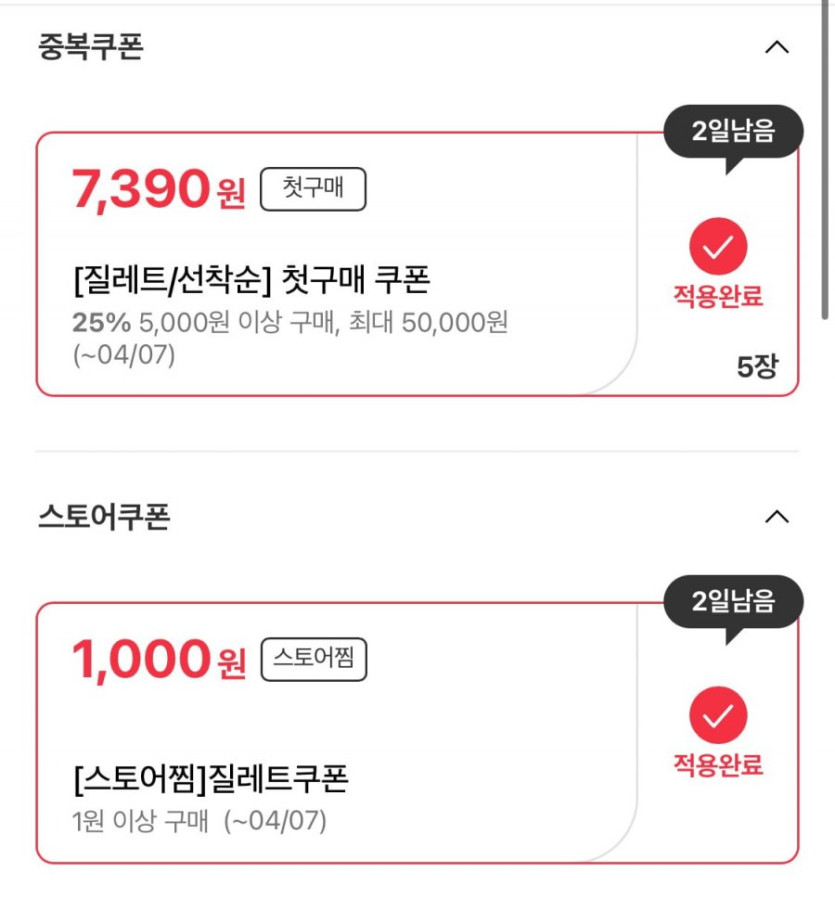The height and width of the screenshot is (911, 835).
Task: Open [질레트/선착순] 첫구매 쿠폰 title
Action: pos(251,280)
